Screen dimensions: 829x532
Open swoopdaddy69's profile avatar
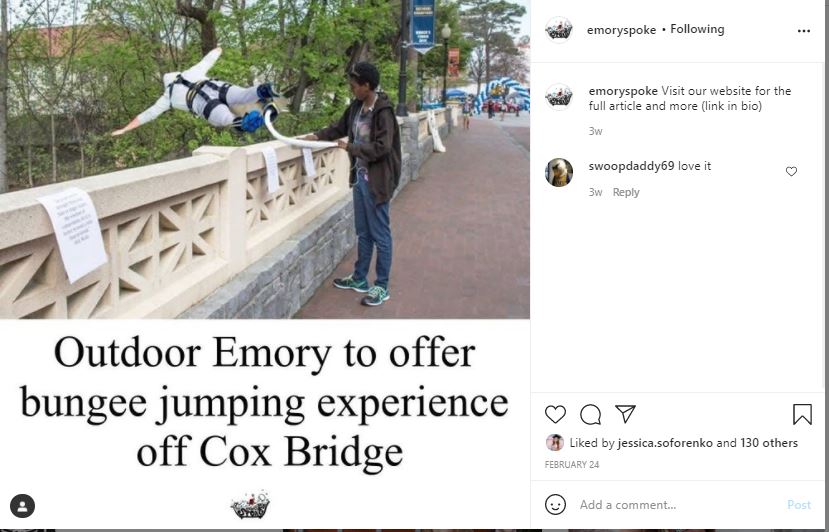pos(559,172)
